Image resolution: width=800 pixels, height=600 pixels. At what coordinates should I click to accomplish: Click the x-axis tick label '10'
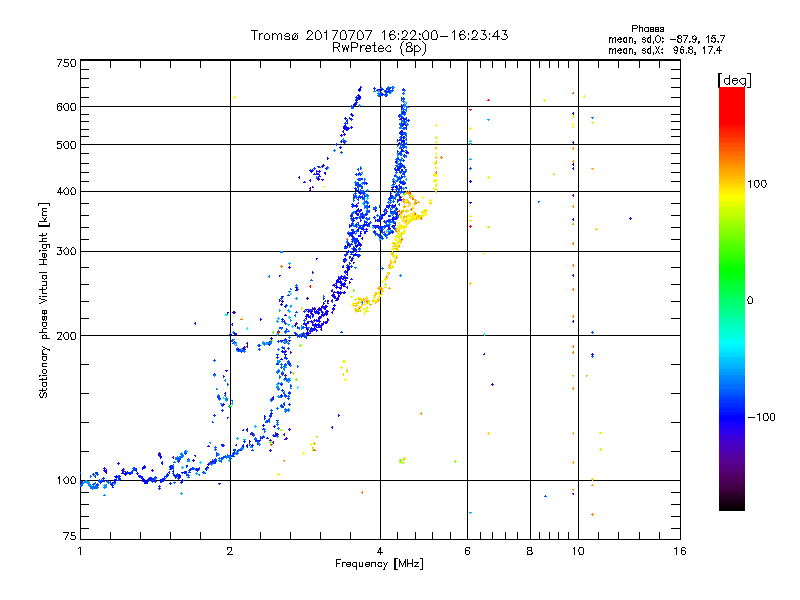578,551
